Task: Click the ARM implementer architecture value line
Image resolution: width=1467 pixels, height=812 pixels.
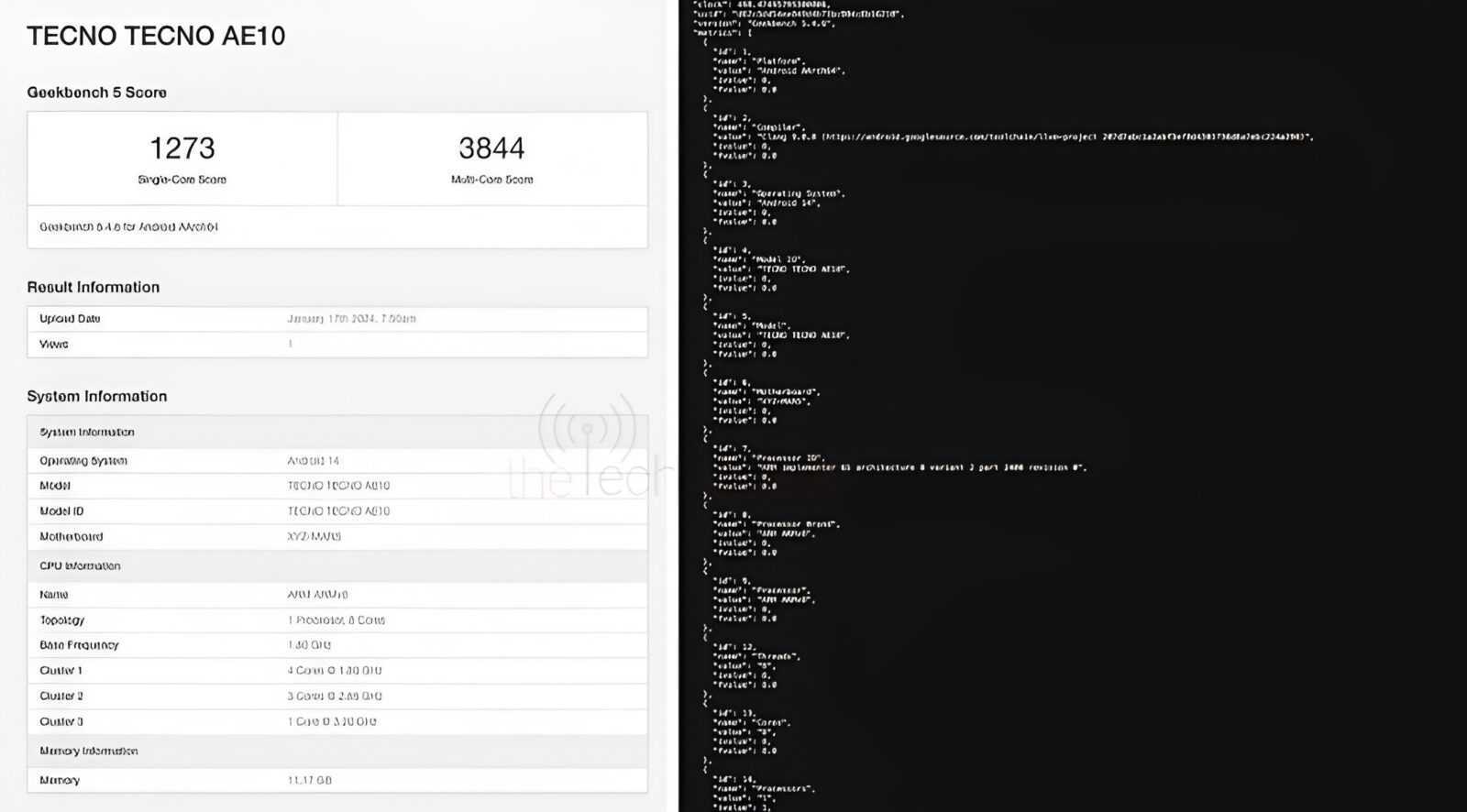Action: tap(899, 467)
